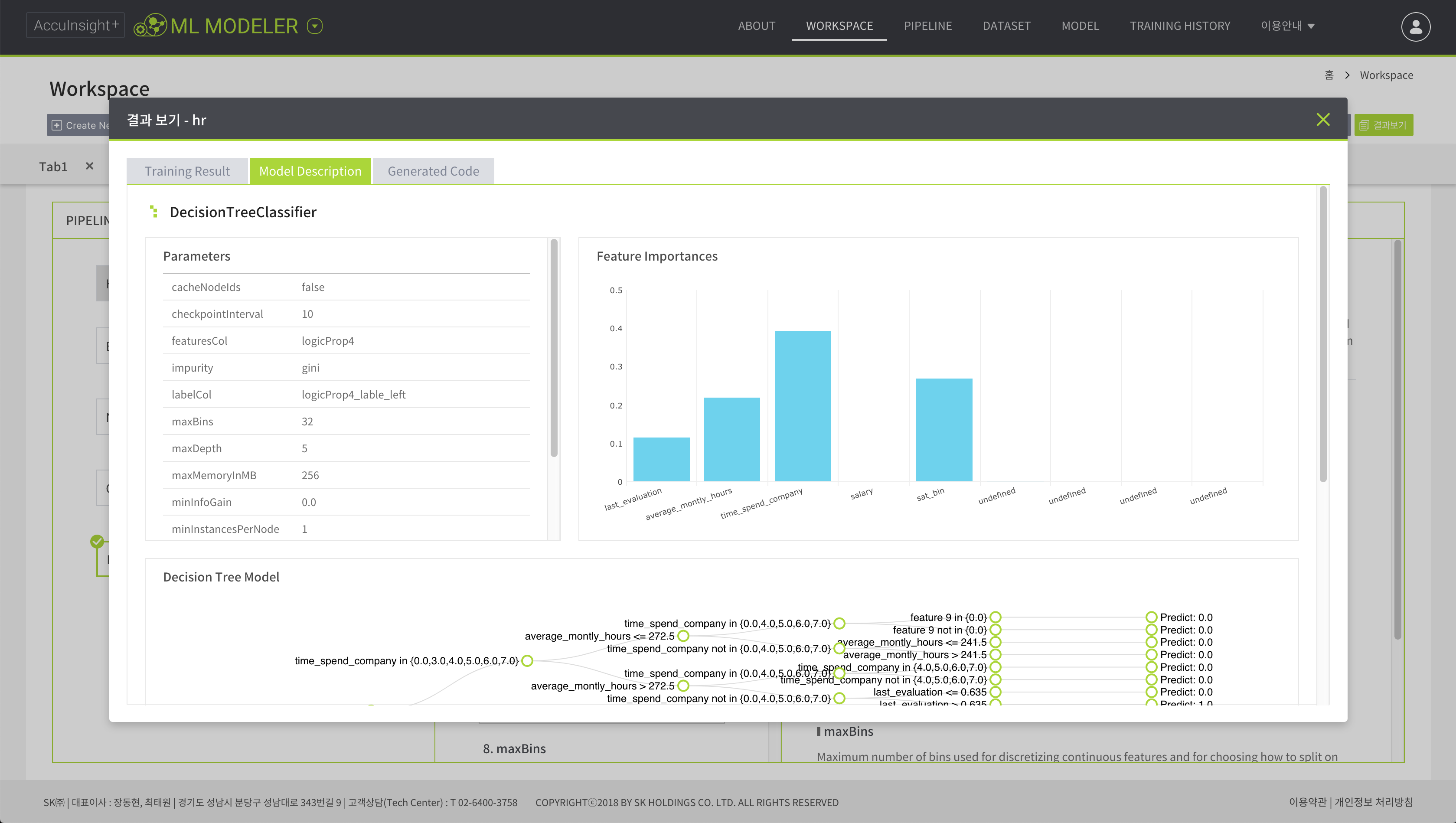1456x823 pixels.
Task: Open the user profile icon
Action: pyautogui.click(x=1415, y=26)
